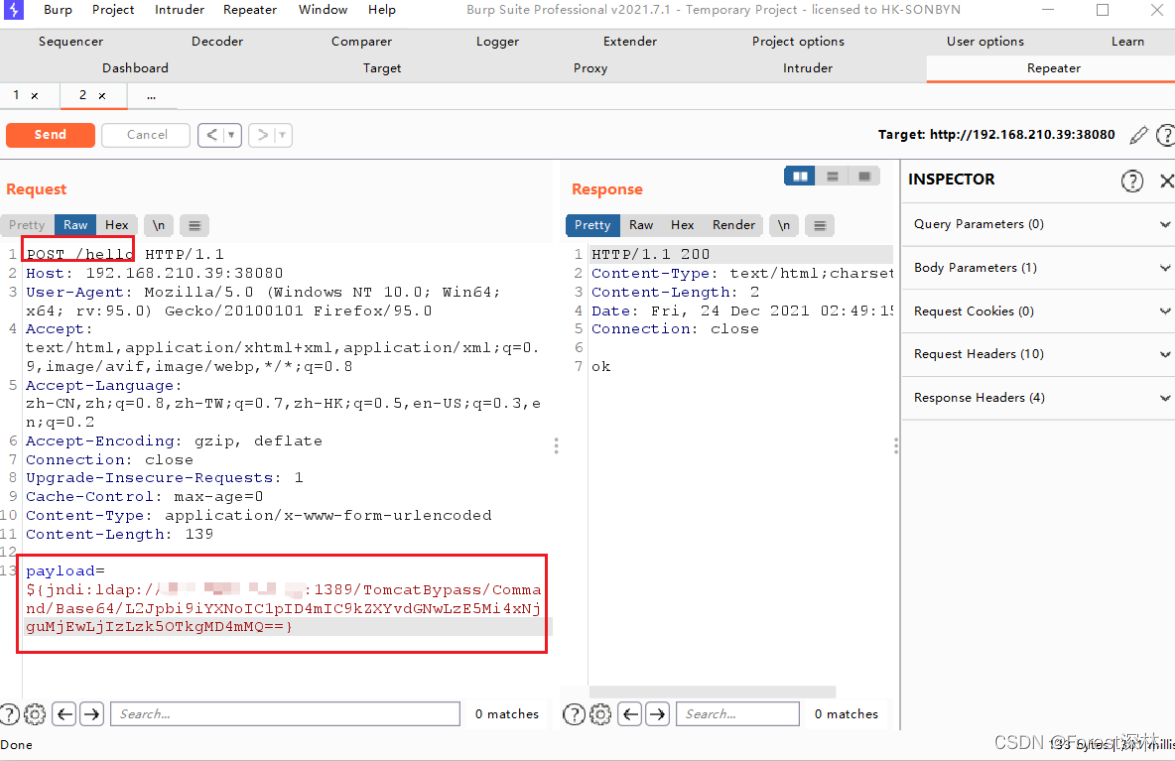Open the Sequencer tab
Viewport: 1175px width, 761px height.
tap(70, 42)
